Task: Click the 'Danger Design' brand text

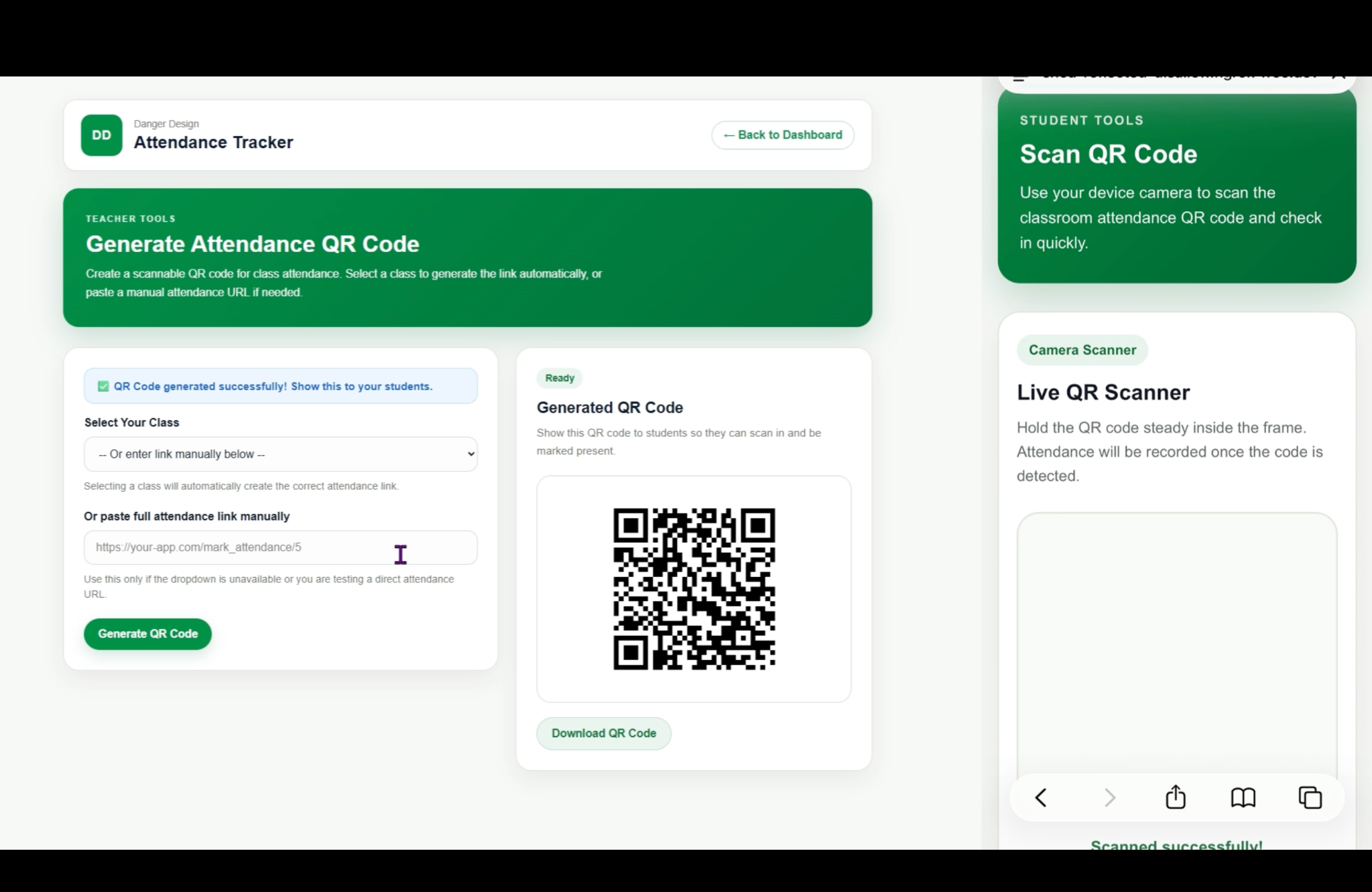Action: click(x=166, y=124)
